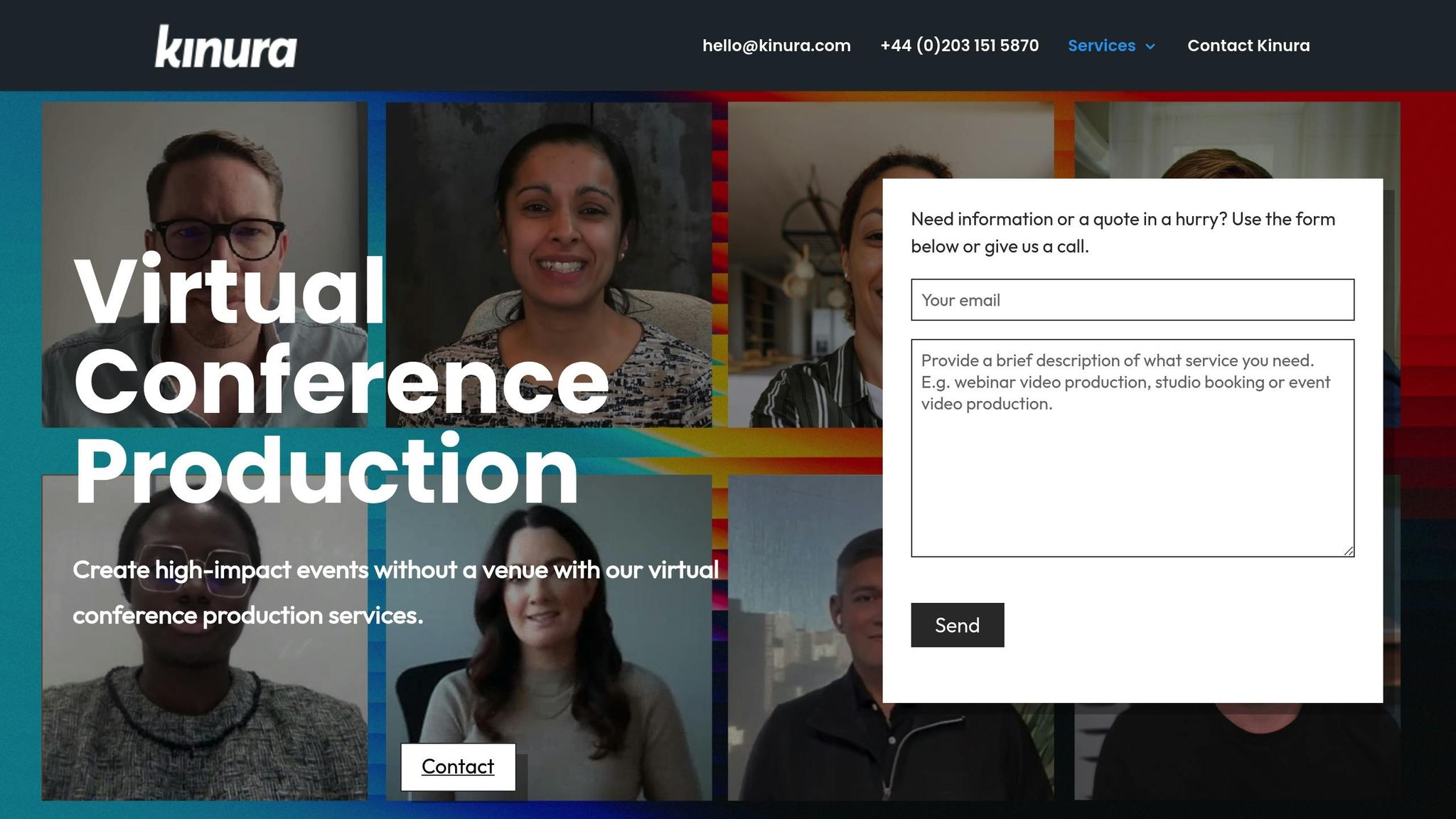Go to Contact Kinura in the navigation
The height and width of the screenshot is (819, 1456).
[1248, 45]
